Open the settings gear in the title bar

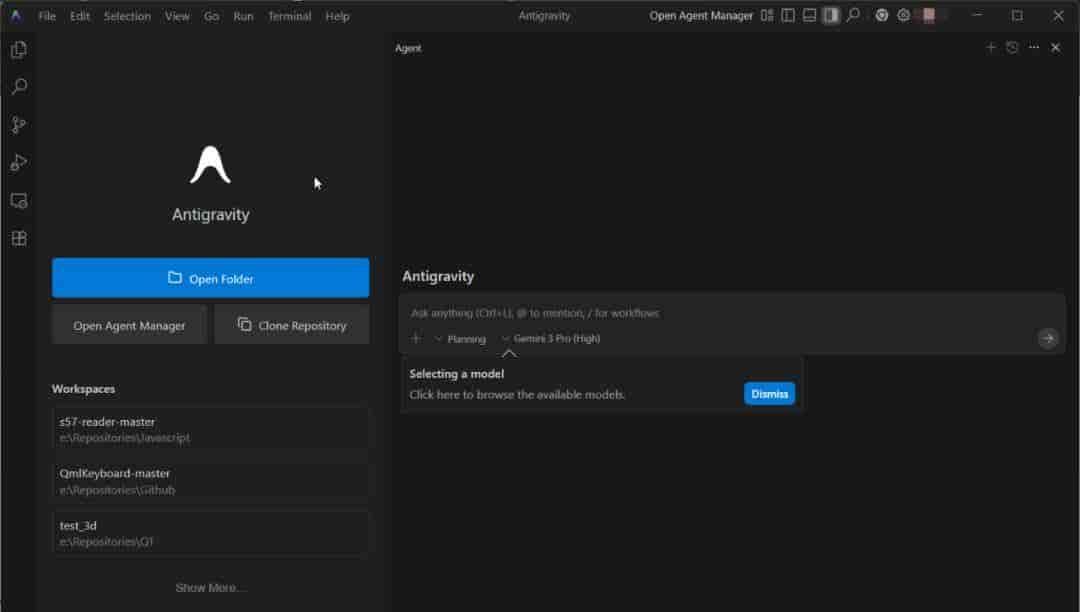click(904, 15)
